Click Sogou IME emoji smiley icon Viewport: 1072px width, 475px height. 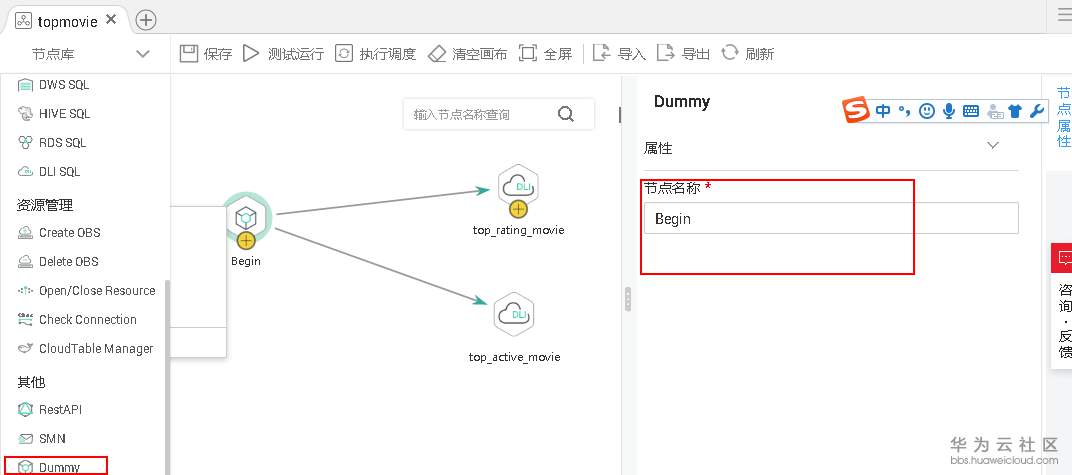926,111
